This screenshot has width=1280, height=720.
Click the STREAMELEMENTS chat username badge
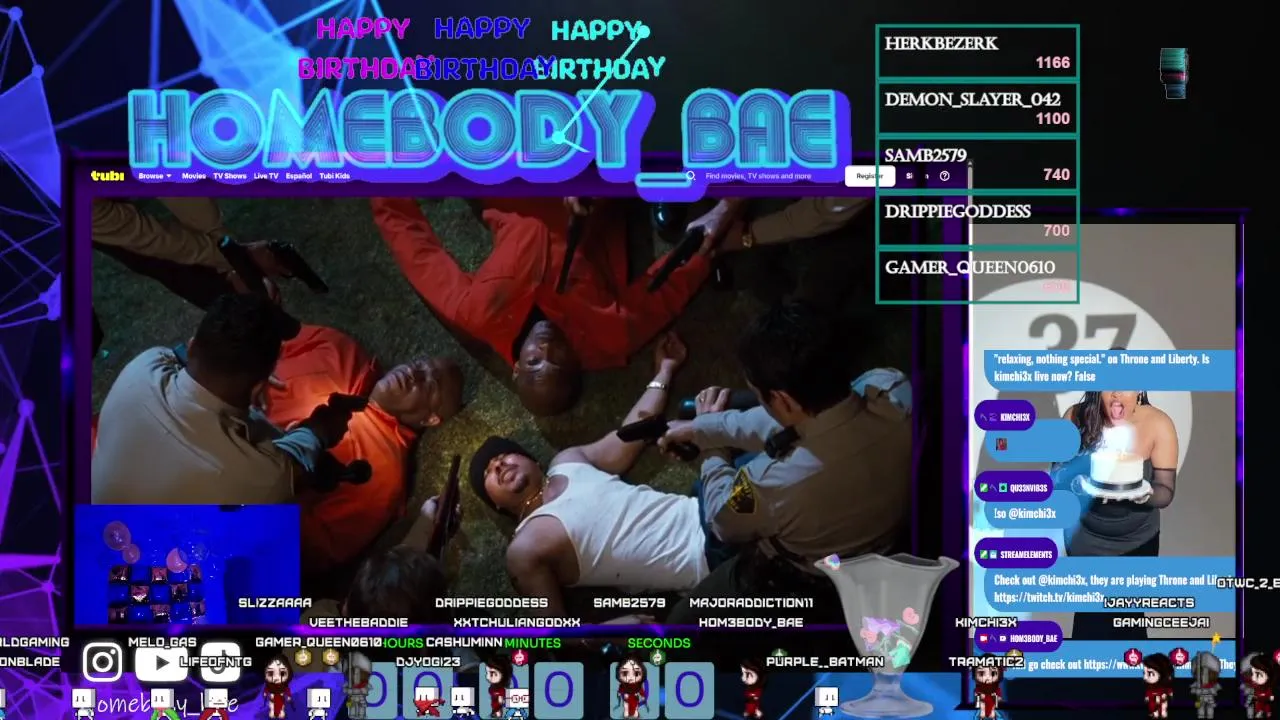pos(1017,554)
